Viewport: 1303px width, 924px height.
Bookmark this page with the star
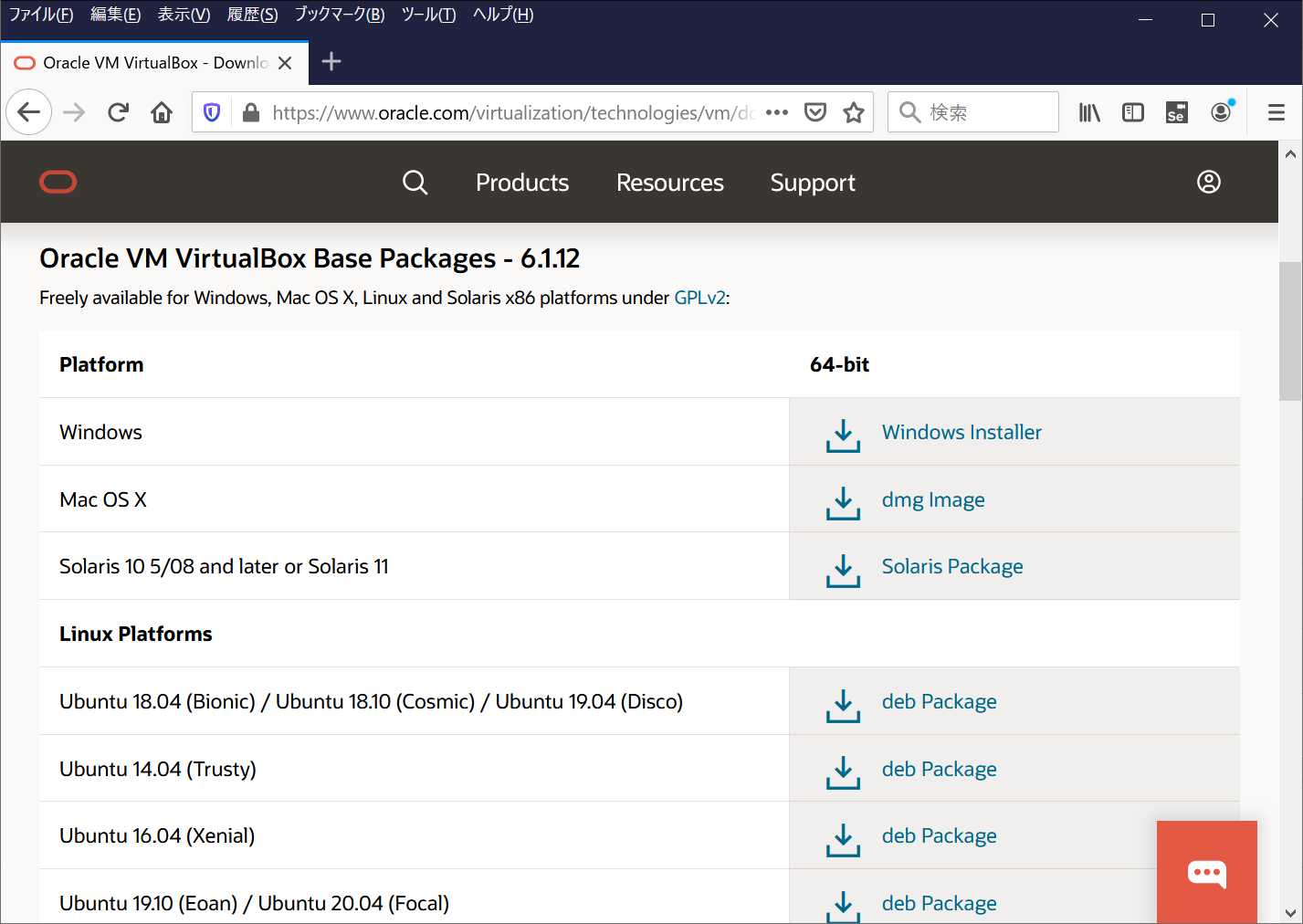coord(854,112)
